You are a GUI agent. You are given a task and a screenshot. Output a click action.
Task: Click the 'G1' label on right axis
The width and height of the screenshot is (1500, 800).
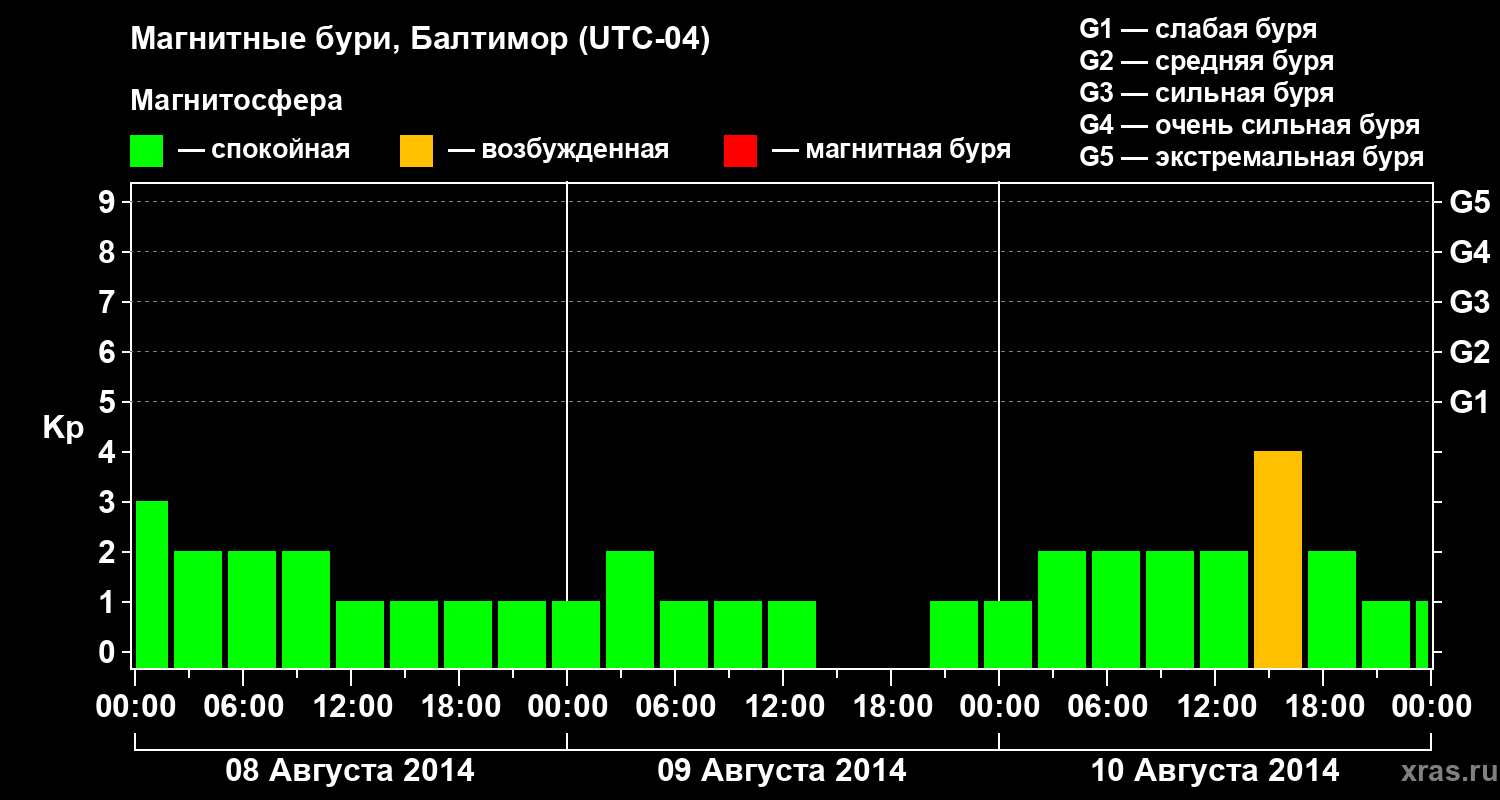tap(1469, 402)
